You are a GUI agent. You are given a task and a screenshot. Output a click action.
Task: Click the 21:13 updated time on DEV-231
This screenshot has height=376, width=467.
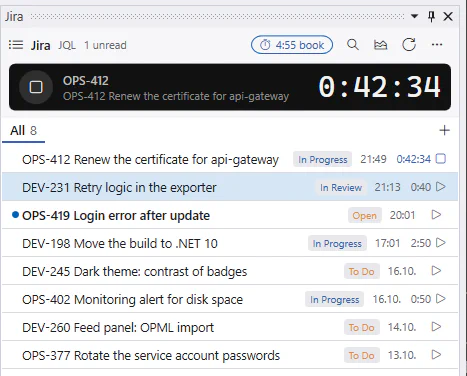coord(387,187)
